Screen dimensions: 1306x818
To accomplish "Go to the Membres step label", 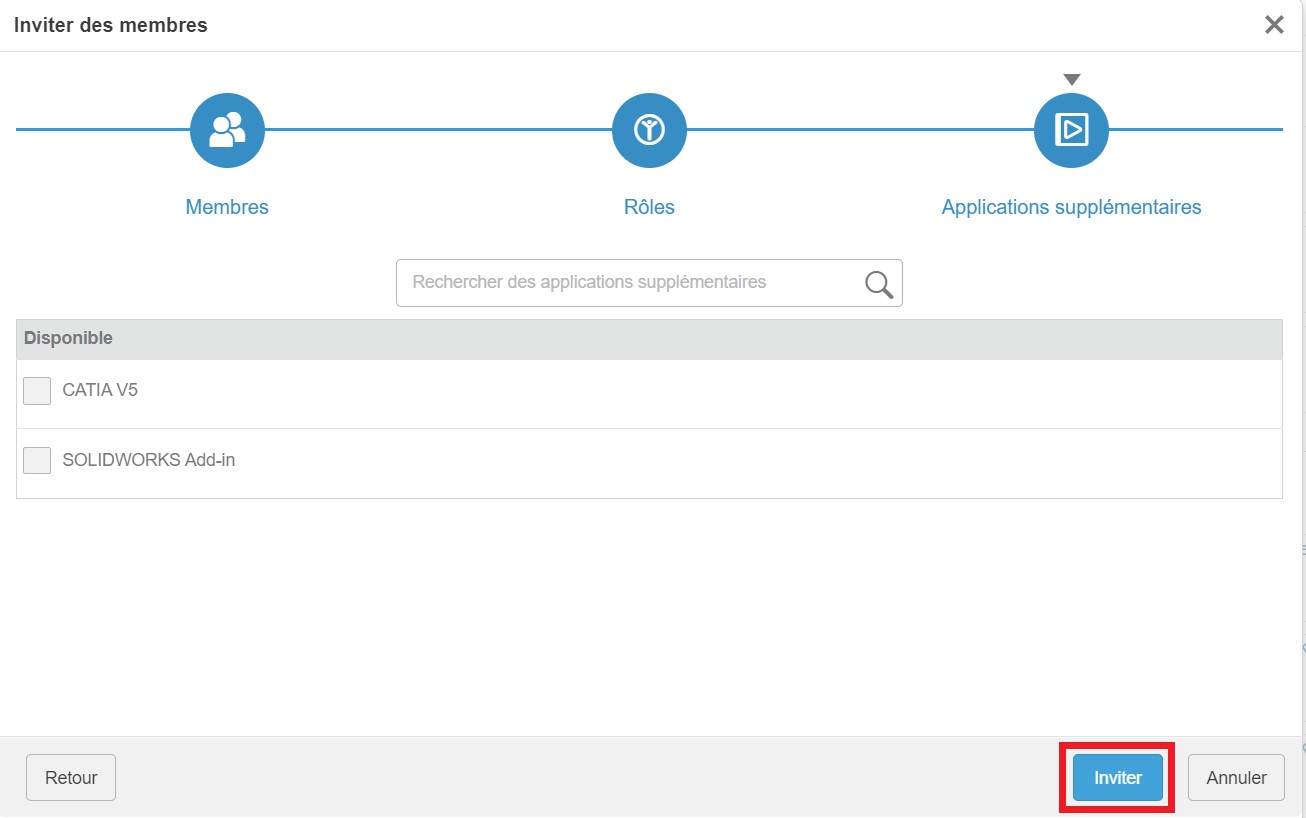I will click(227, 207).
